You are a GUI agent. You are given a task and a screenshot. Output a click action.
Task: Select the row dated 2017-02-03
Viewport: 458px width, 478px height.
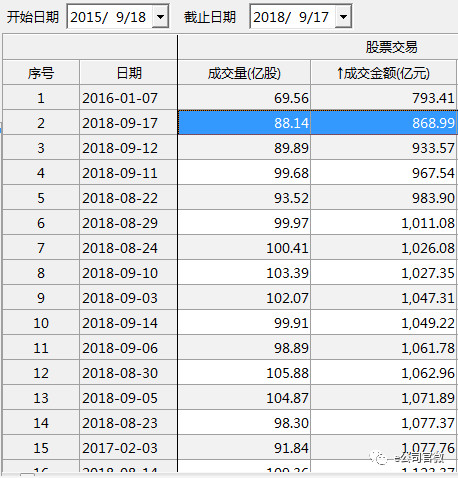pyautogui.click(x=230, y=448)
